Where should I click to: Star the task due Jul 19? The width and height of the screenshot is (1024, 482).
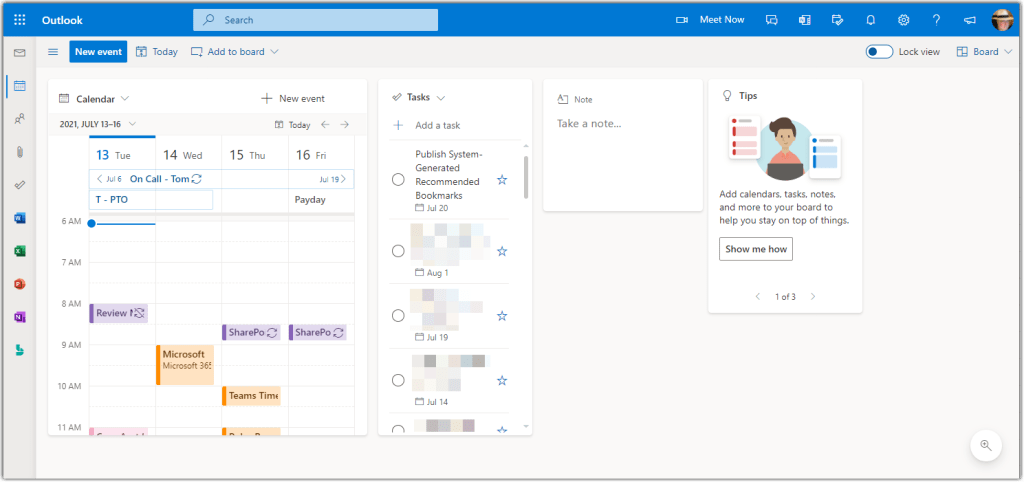tap(502, 315)
